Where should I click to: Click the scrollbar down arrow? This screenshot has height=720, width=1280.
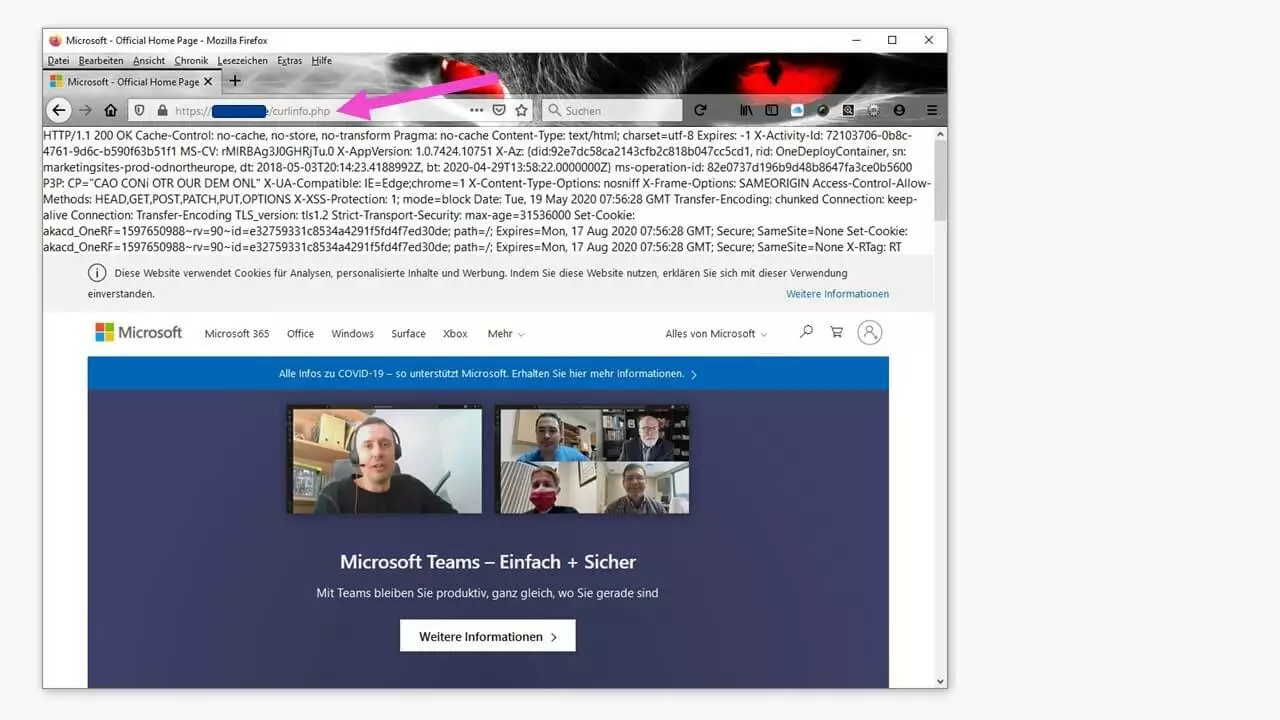[940, 681]
